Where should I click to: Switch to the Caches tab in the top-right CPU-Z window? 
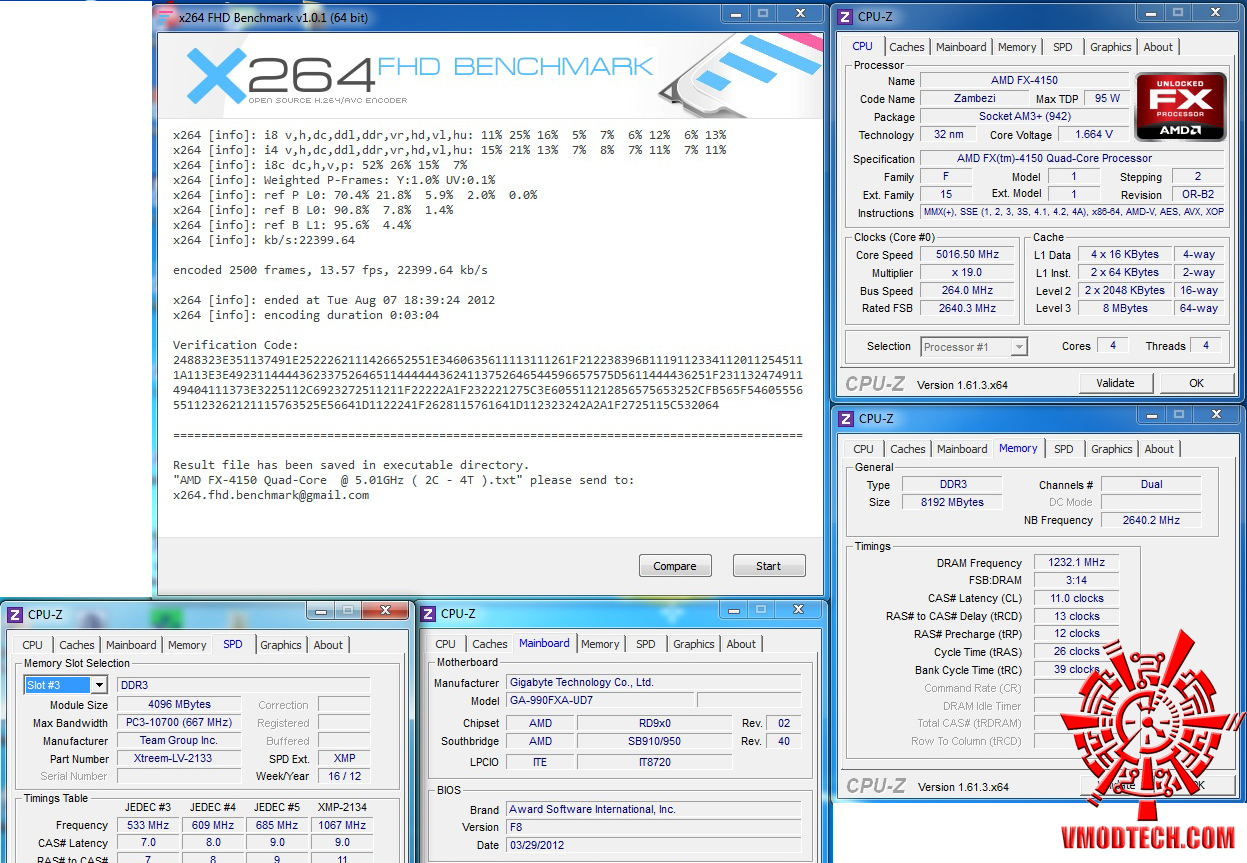coord(907,47)
